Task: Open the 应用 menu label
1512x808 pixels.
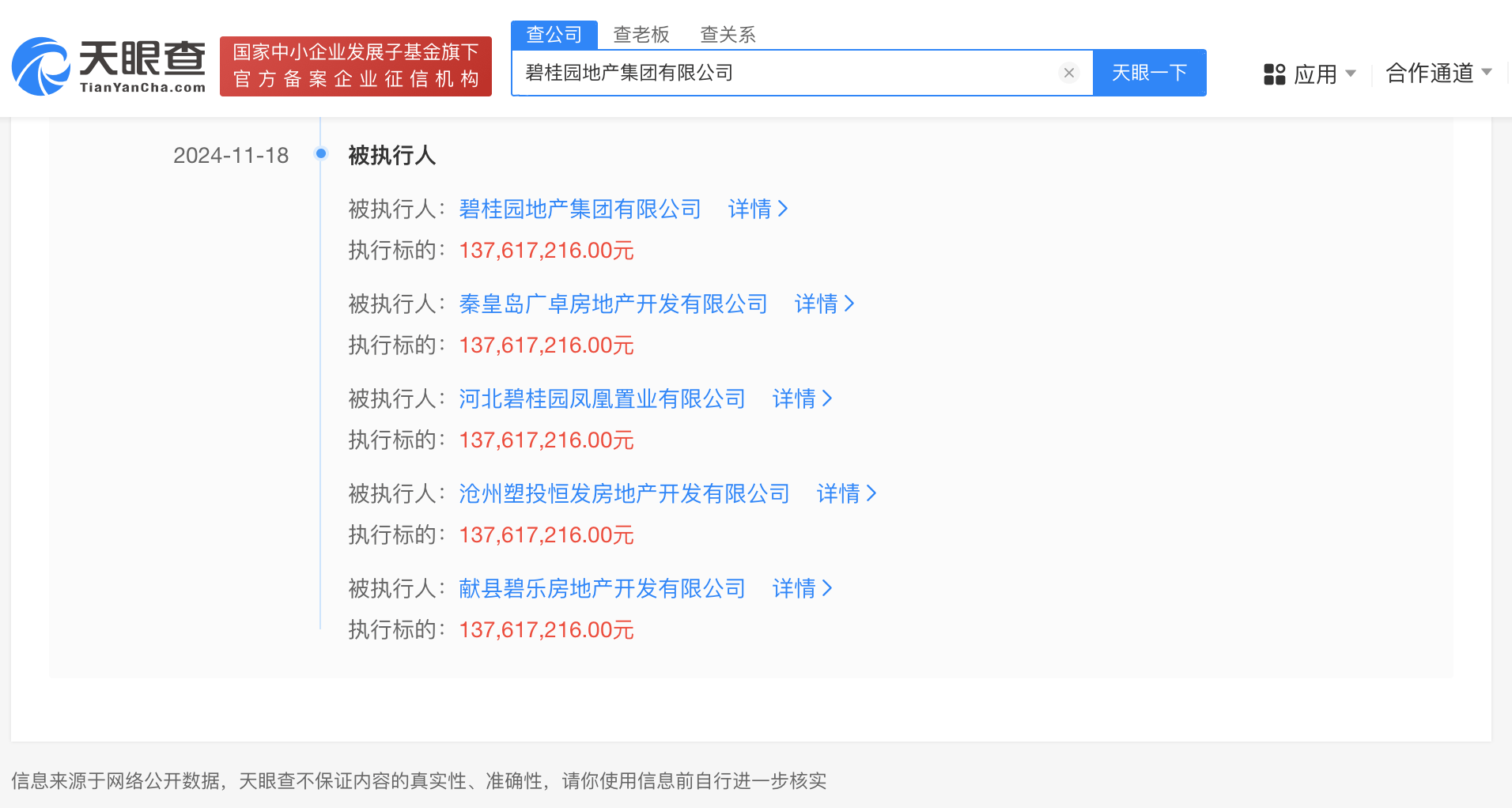Action: point(1315,74)
